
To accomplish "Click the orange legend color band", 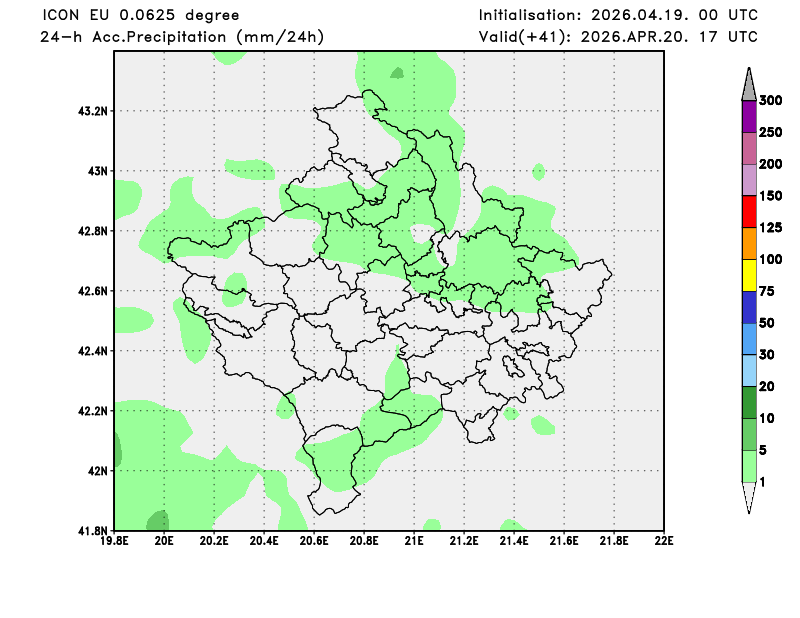I will [x=748, y=243].
